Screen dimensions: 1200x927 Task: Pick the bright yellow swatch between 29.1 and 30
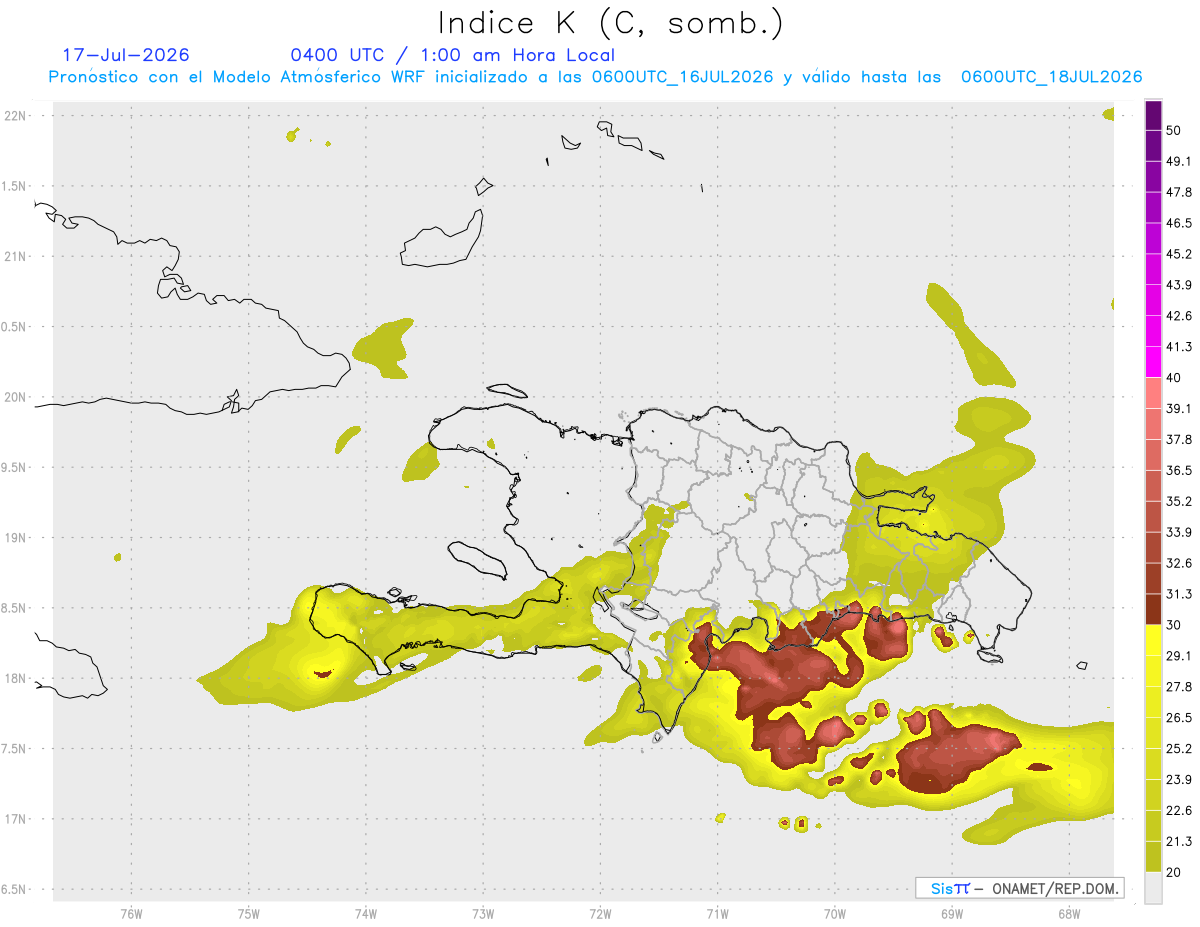click(x=1153, y=640)
